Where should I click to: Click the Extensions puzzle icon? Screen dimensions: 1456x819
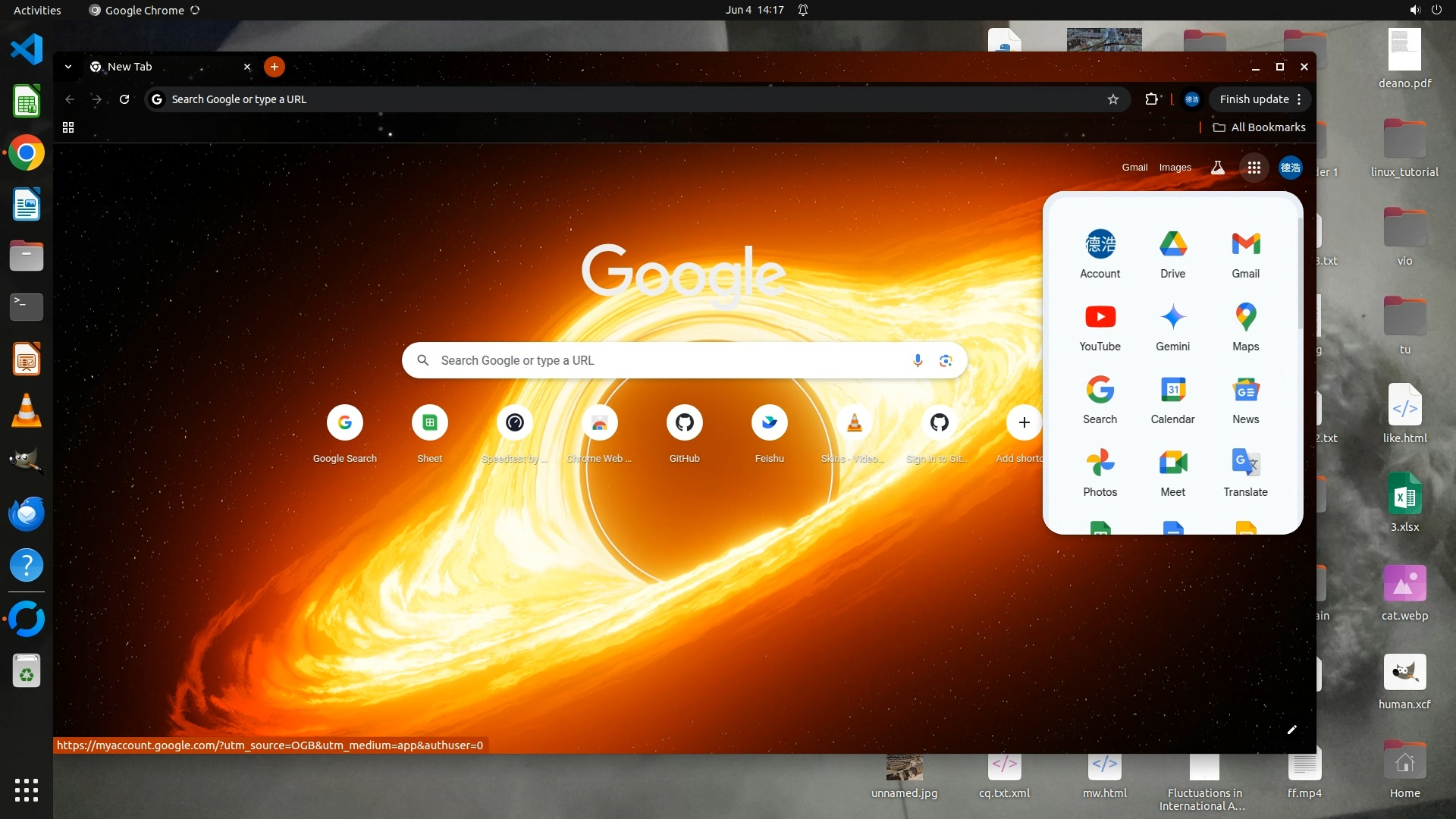[x=1151, y=99]
